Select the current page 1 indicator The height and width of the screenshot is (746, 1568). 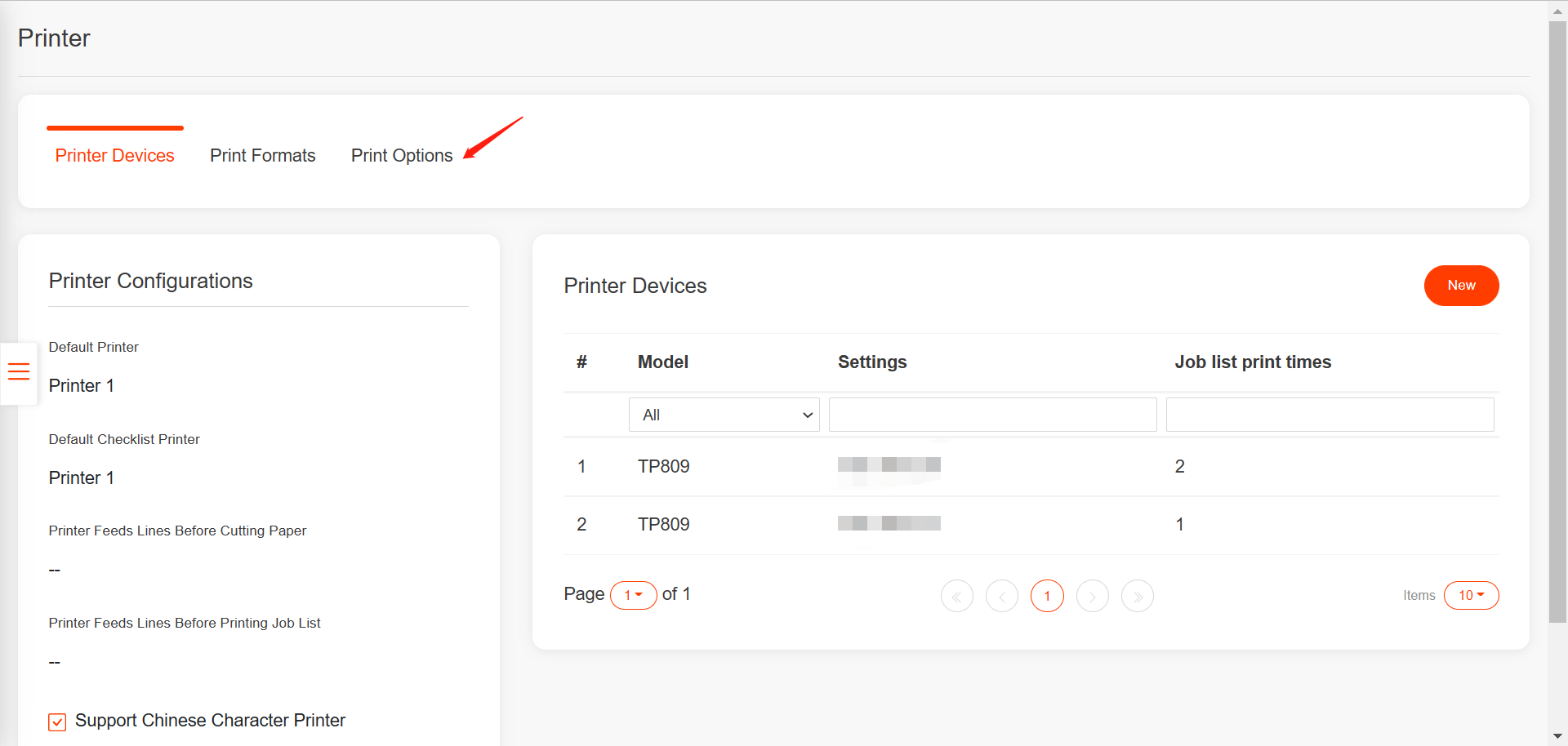[1047, 596]
